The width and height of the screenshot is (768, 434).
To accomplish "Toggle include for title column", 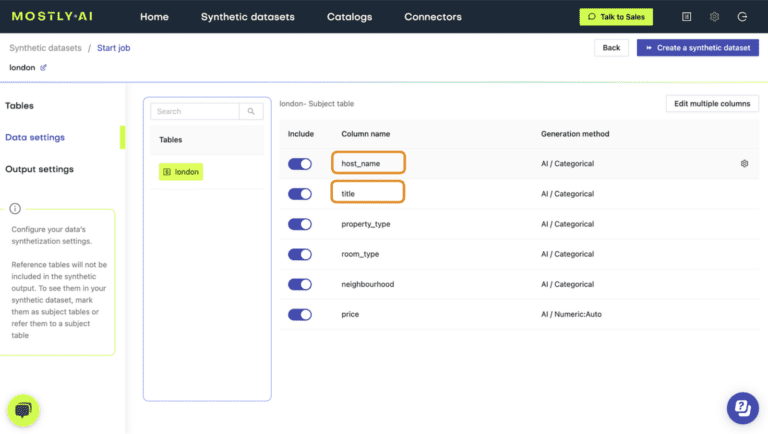I will (x=300, y=194).
